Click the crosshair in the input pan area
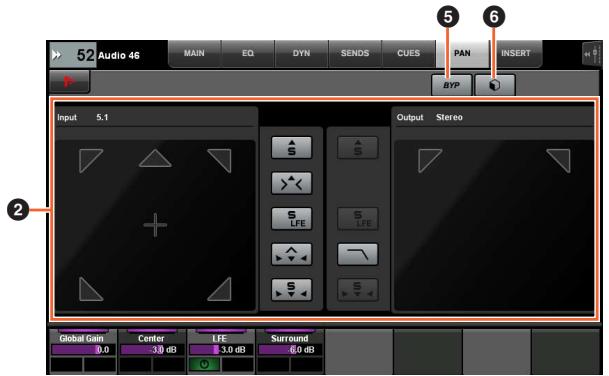This screenshot has height=376, width=609. (155, 225)
